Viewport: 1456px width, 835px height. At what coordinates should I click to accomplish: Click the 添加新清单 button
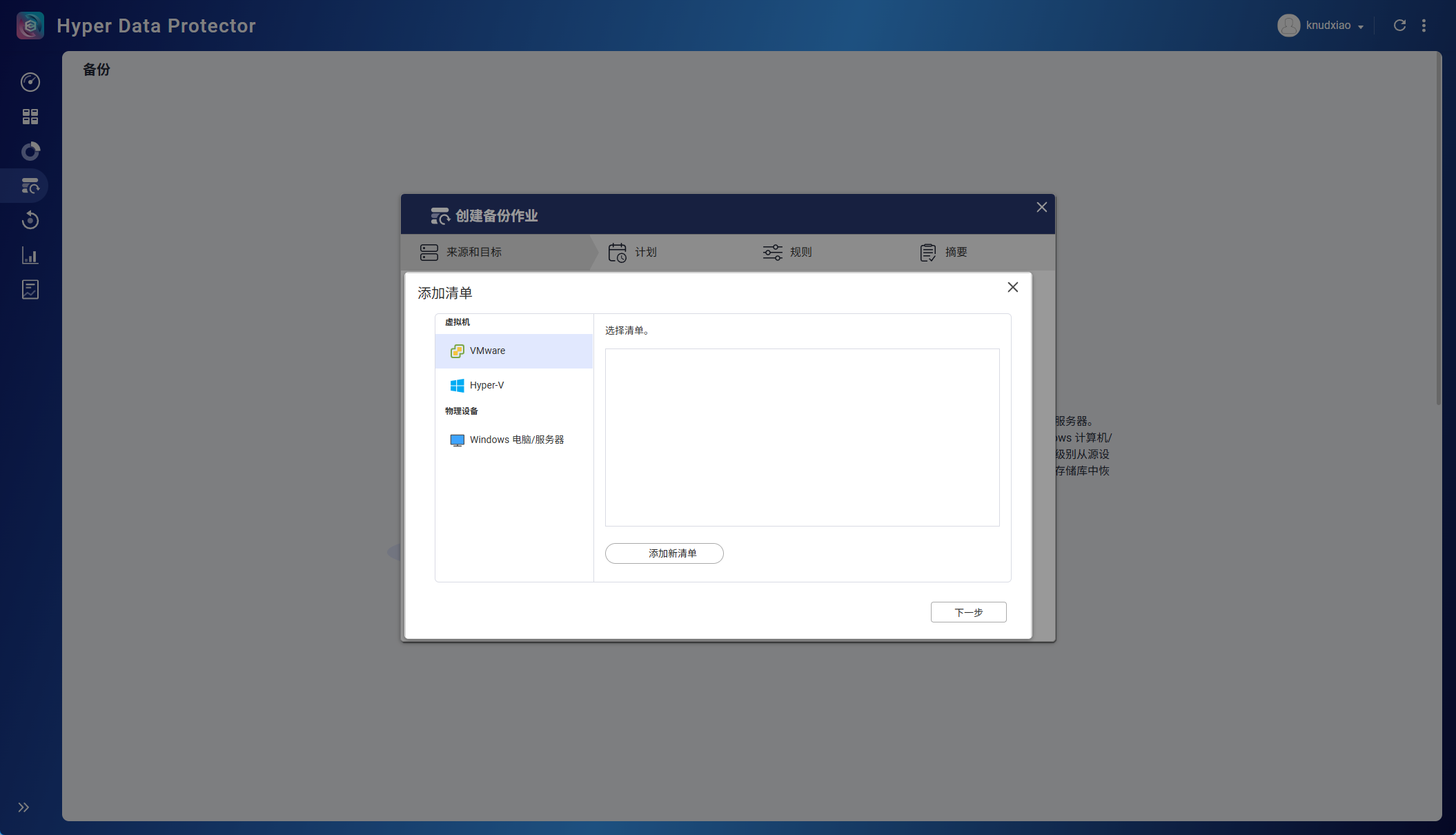pos(664,553)
